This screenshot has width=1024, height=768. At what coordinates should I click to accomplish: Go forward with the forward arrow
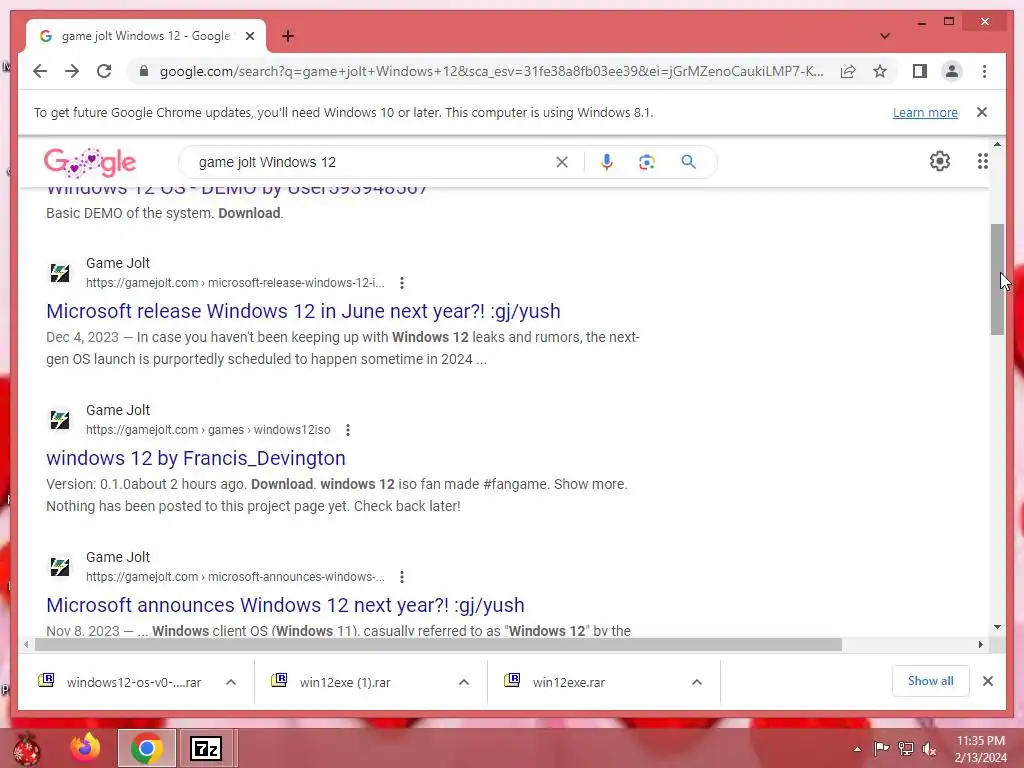point(72,71)
